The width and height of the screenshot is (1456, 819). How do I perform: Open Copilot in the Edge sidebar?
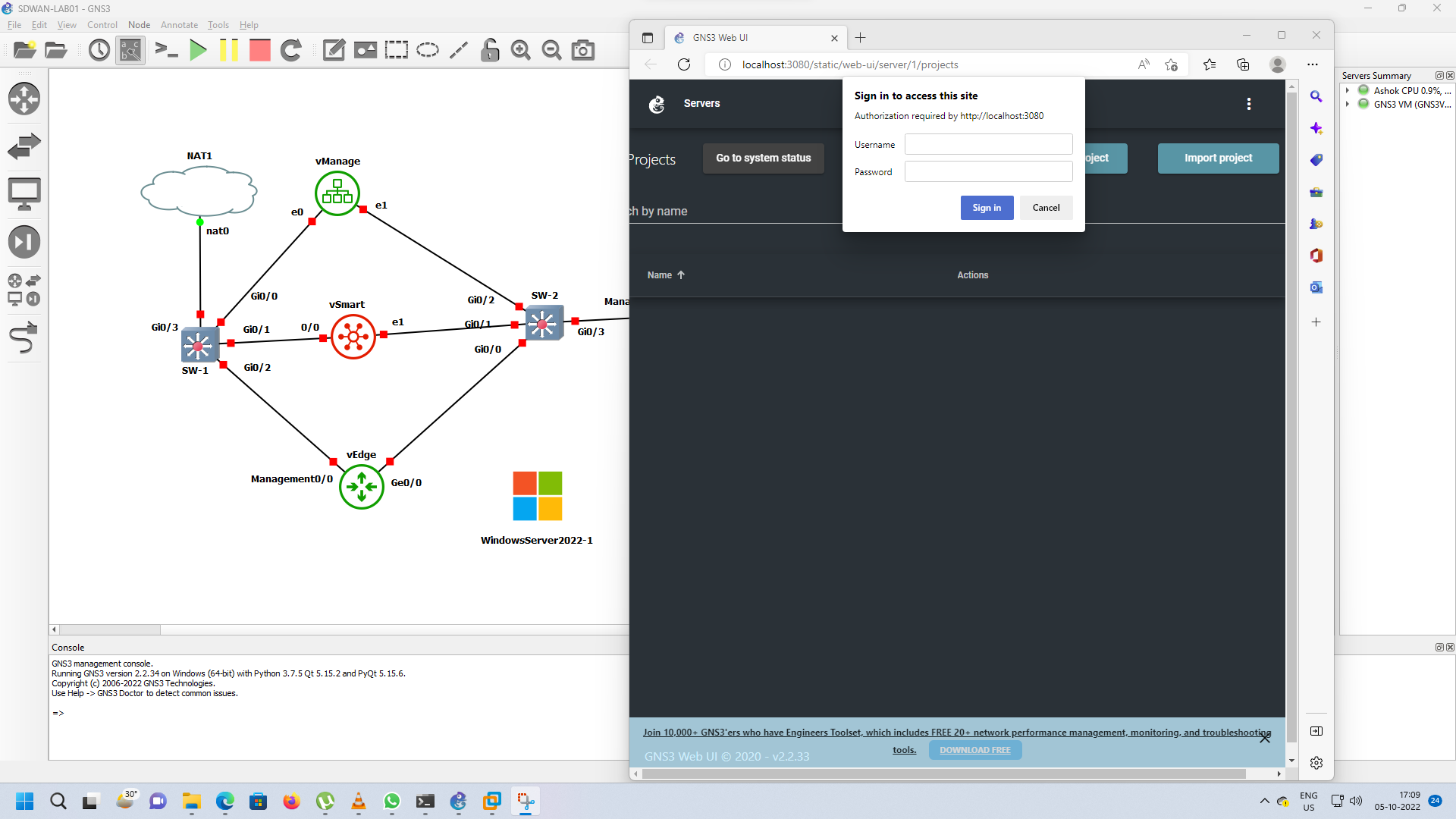pyautogui.click(x=1317, y=128)
